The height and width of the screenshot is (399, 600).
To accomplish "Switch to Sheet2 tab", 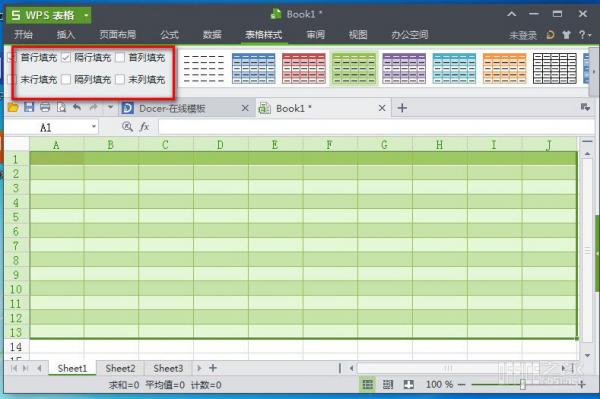I will point(120,368).
